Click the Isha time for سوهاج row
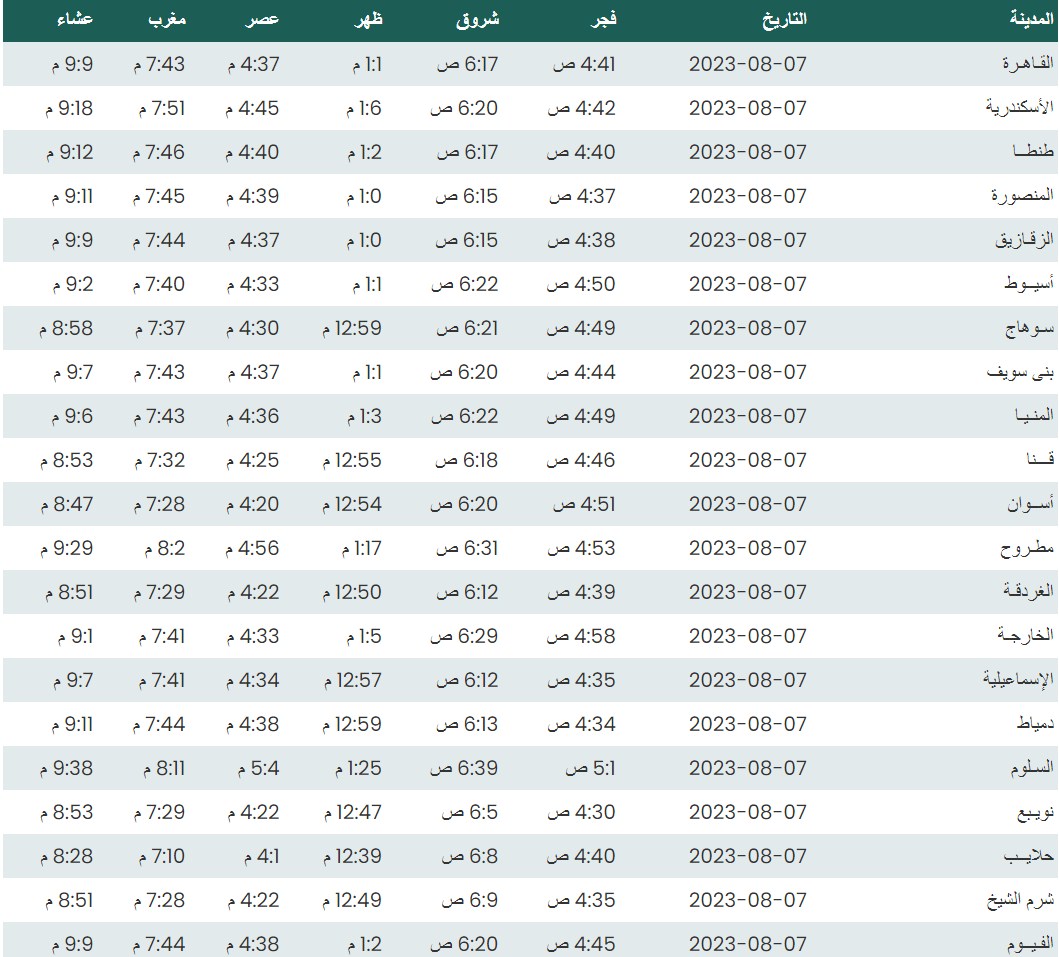Viewport: 1059px width, 957px height. [68, 328]
